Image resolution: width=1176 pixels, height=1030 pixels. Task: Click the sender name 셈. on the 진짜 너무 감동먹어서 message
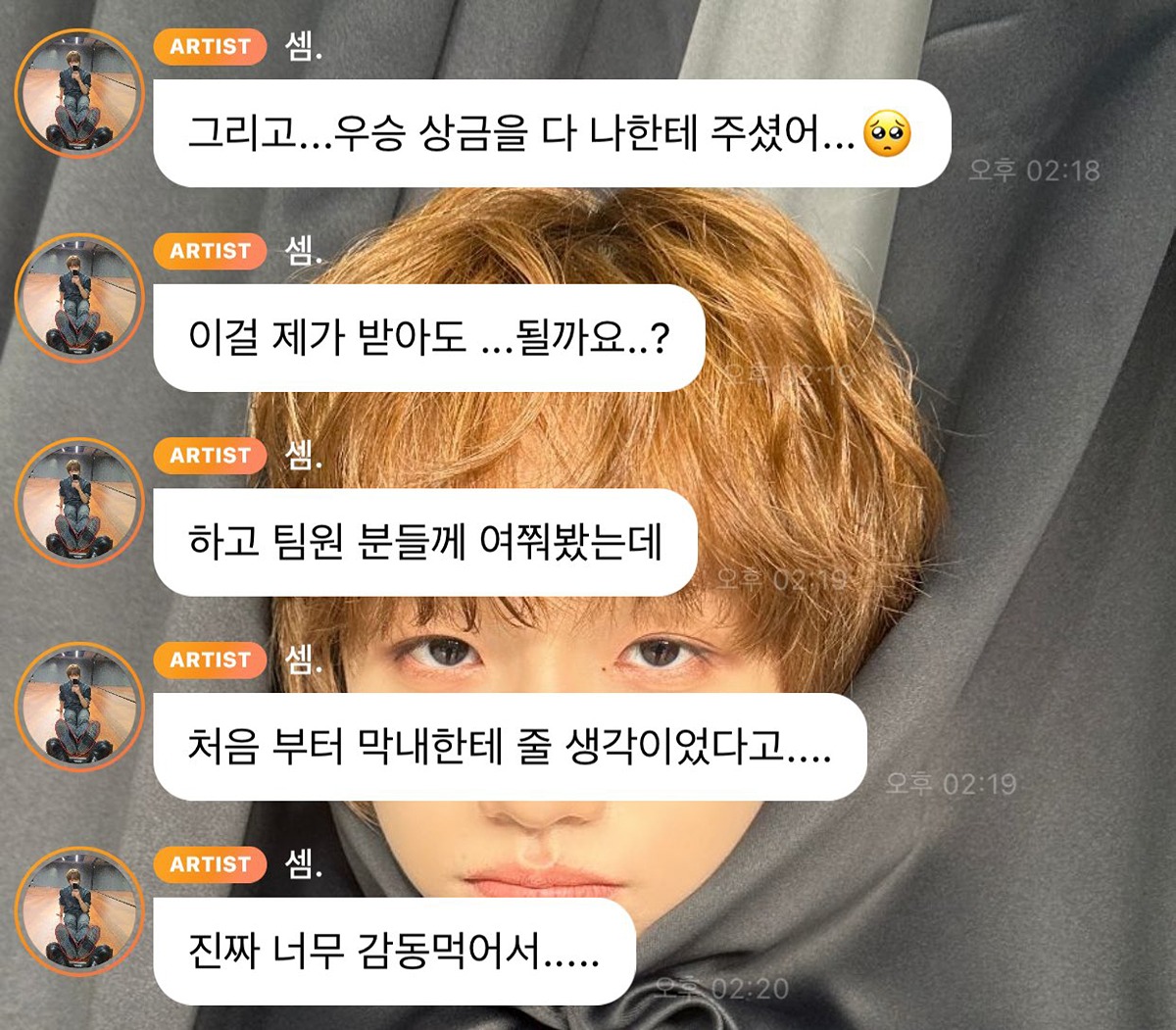click(304, 863)
